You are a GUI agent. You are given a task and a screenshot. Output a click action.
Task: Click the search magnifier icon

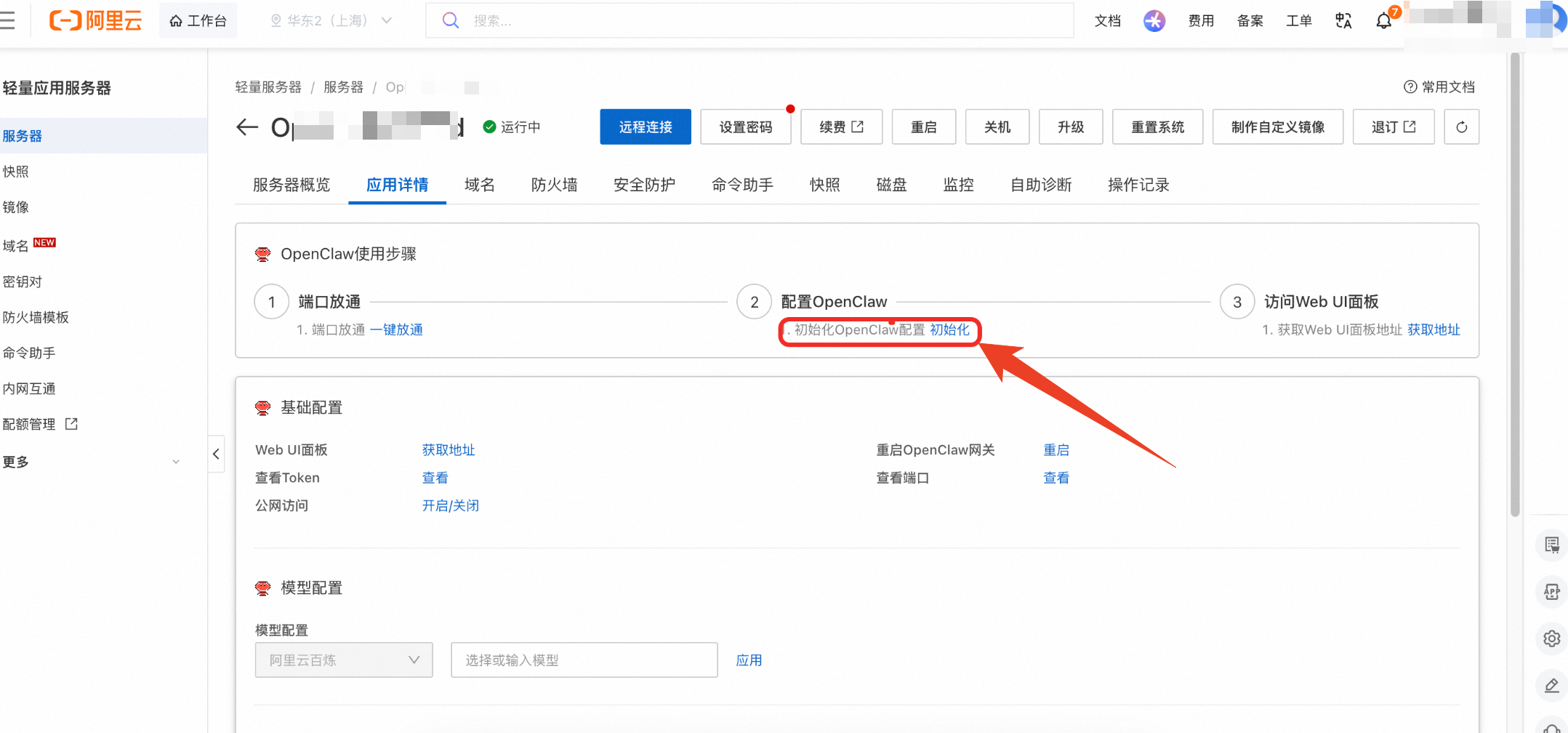451,20
